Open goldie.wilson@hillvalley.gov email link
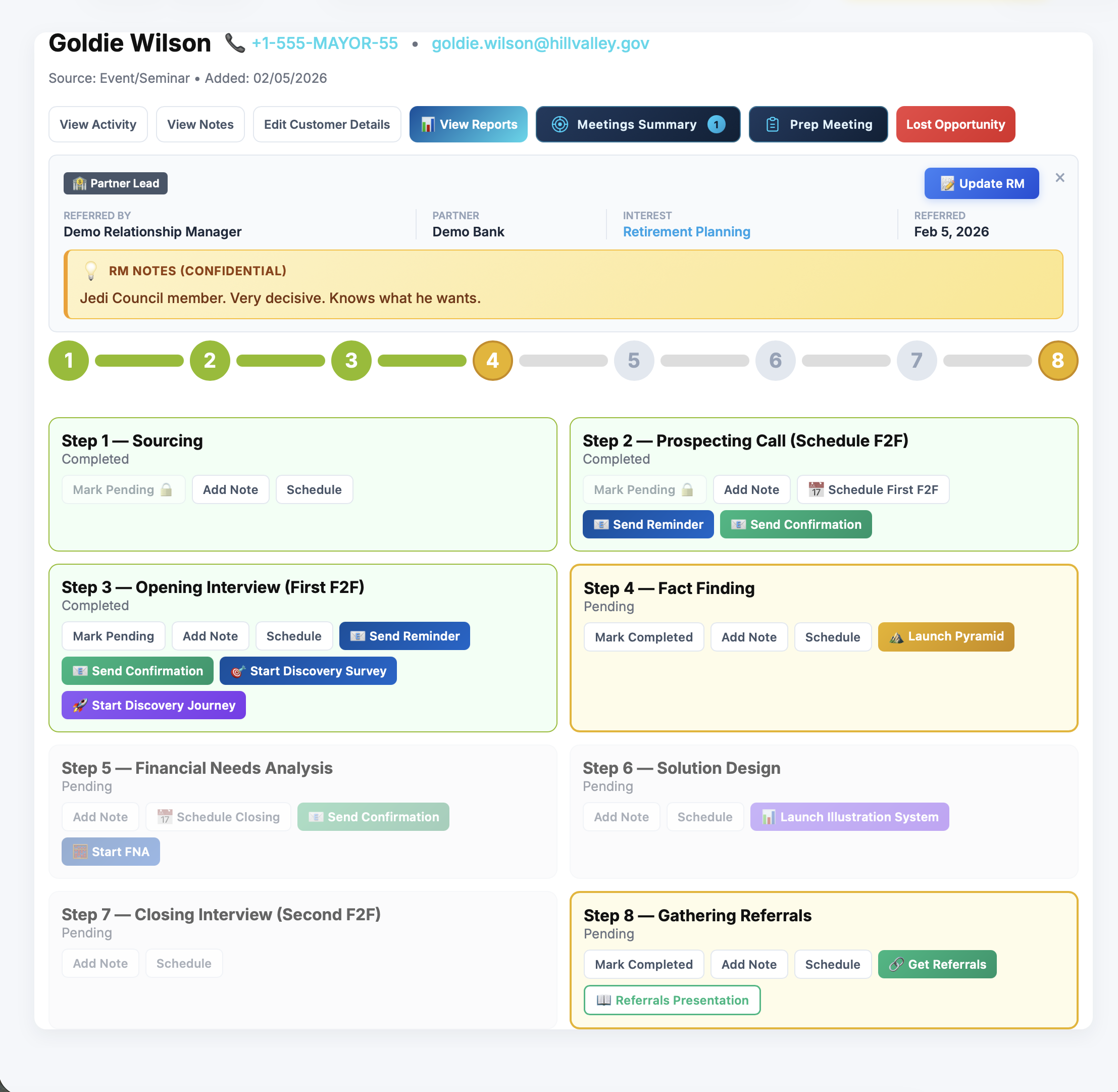1118x1092 pixels. pos(540,43)
